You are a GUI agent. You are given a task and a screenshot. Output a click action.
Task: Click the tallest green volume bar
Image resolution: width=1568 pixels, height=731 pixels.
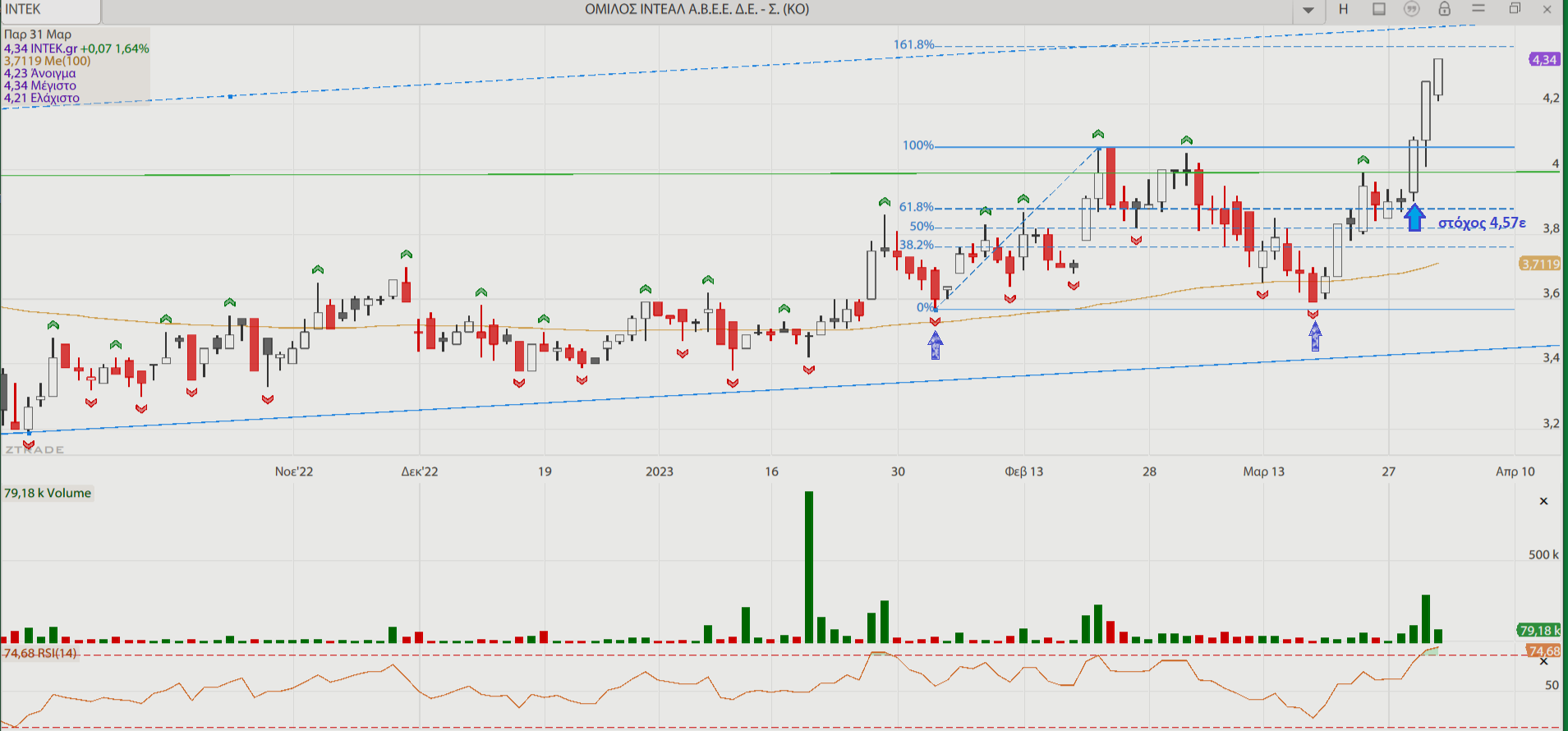(x=809, y=567)
